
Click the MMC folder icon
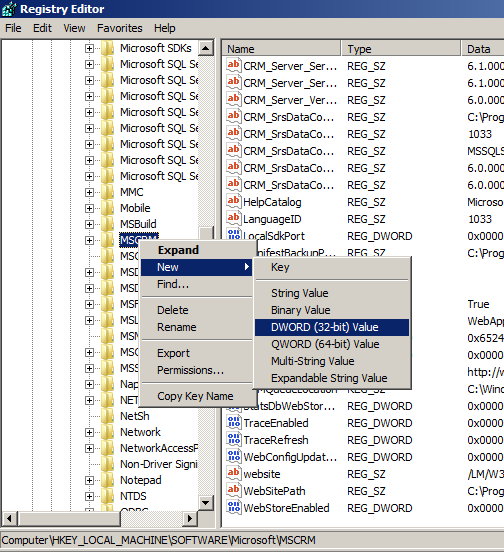108,192
